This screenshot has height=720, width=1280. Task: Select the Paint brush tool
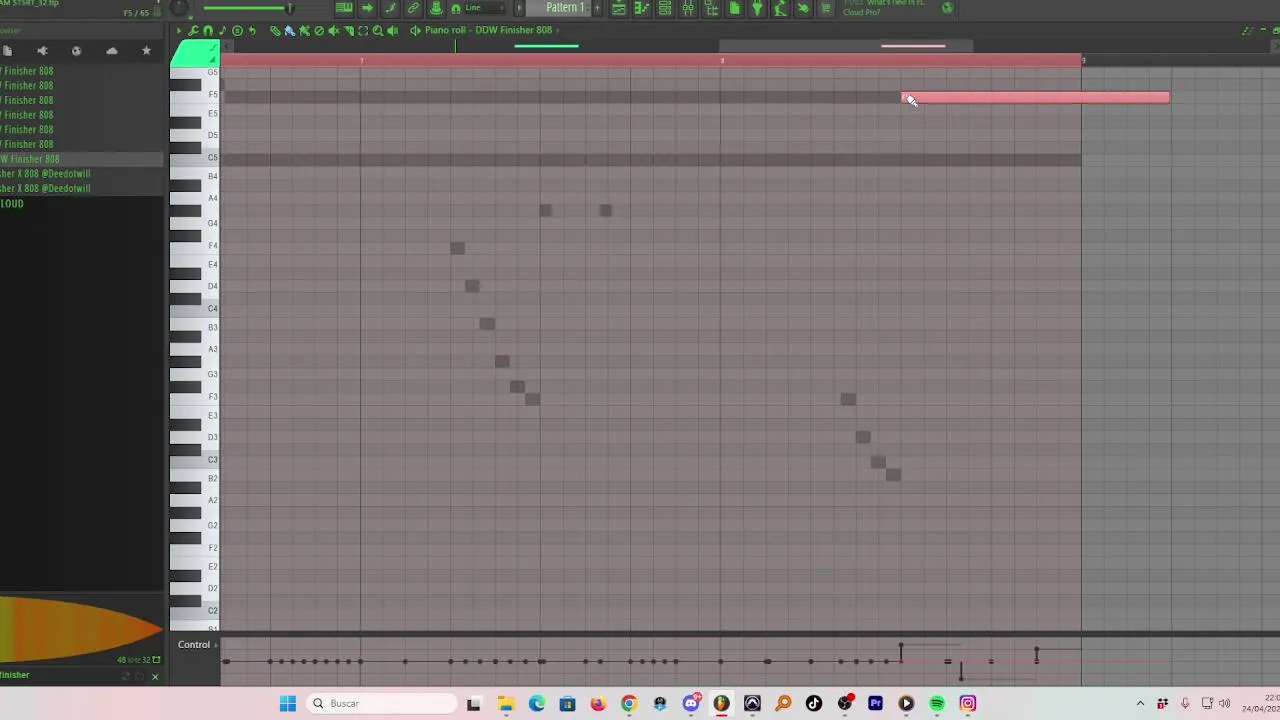(x=290, y=30)
